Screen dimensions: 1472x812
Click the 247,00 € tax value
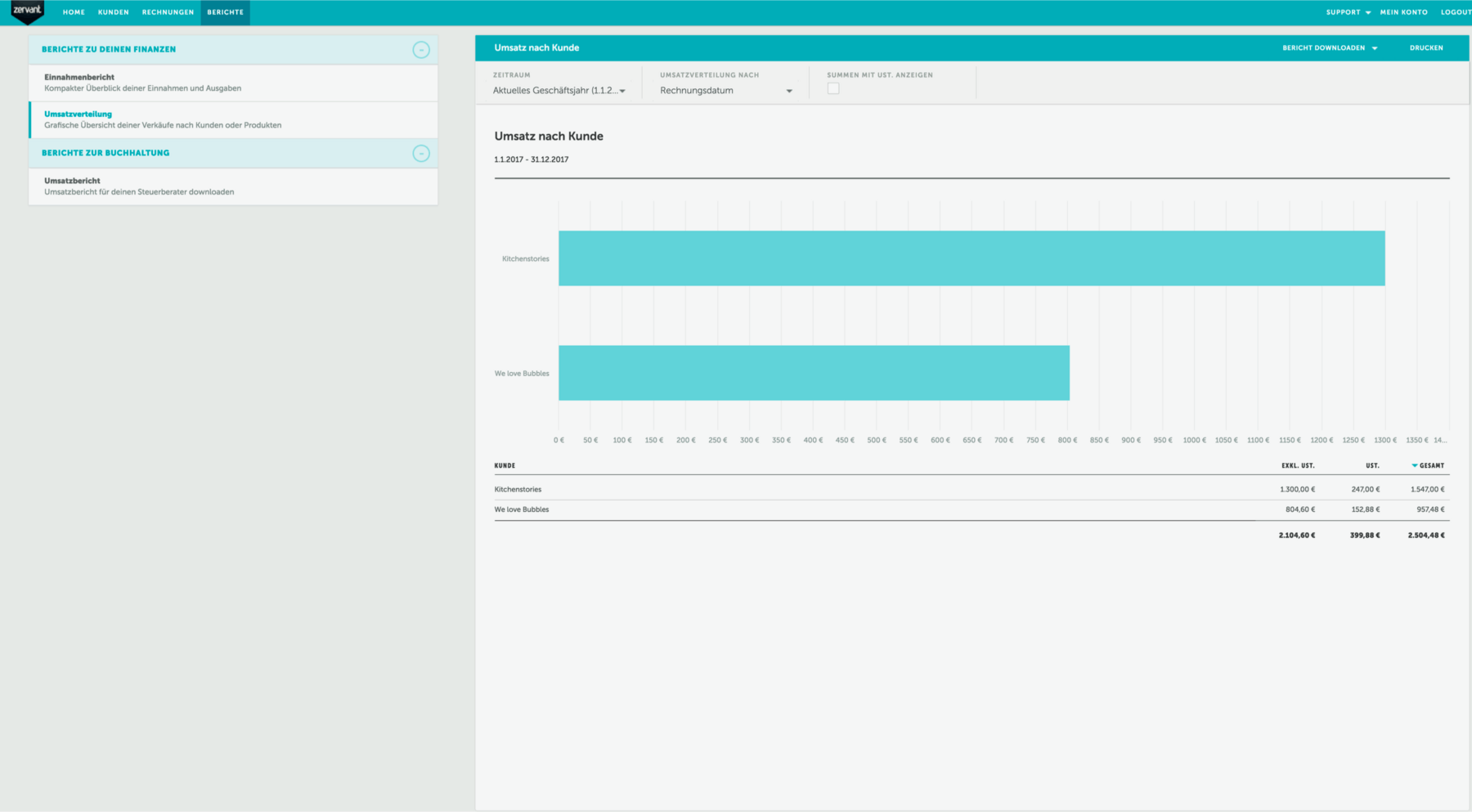pyautogui.click(x=1365, y=489)
